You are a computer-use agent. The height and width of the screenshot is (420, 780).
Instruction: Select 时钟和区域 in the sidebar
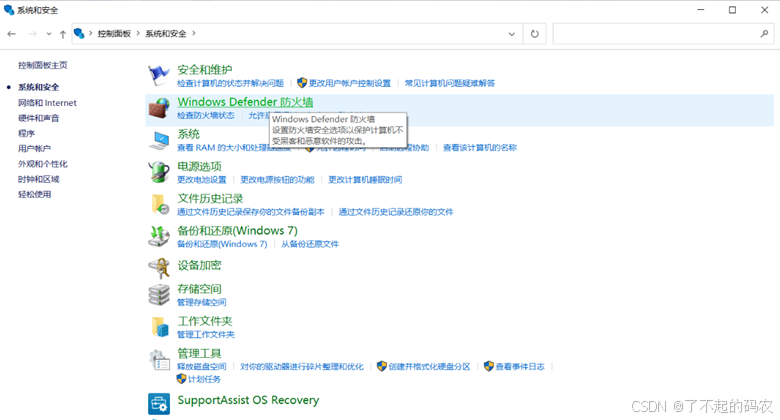coord(39,179)
